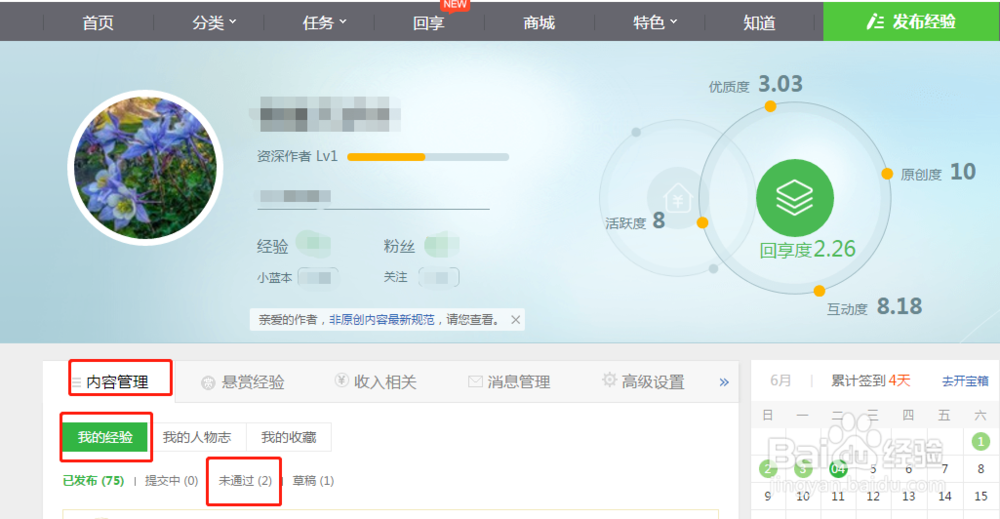Show 提交中 (0) experiences
The image size is (1000, 519).
click(171, 481)
